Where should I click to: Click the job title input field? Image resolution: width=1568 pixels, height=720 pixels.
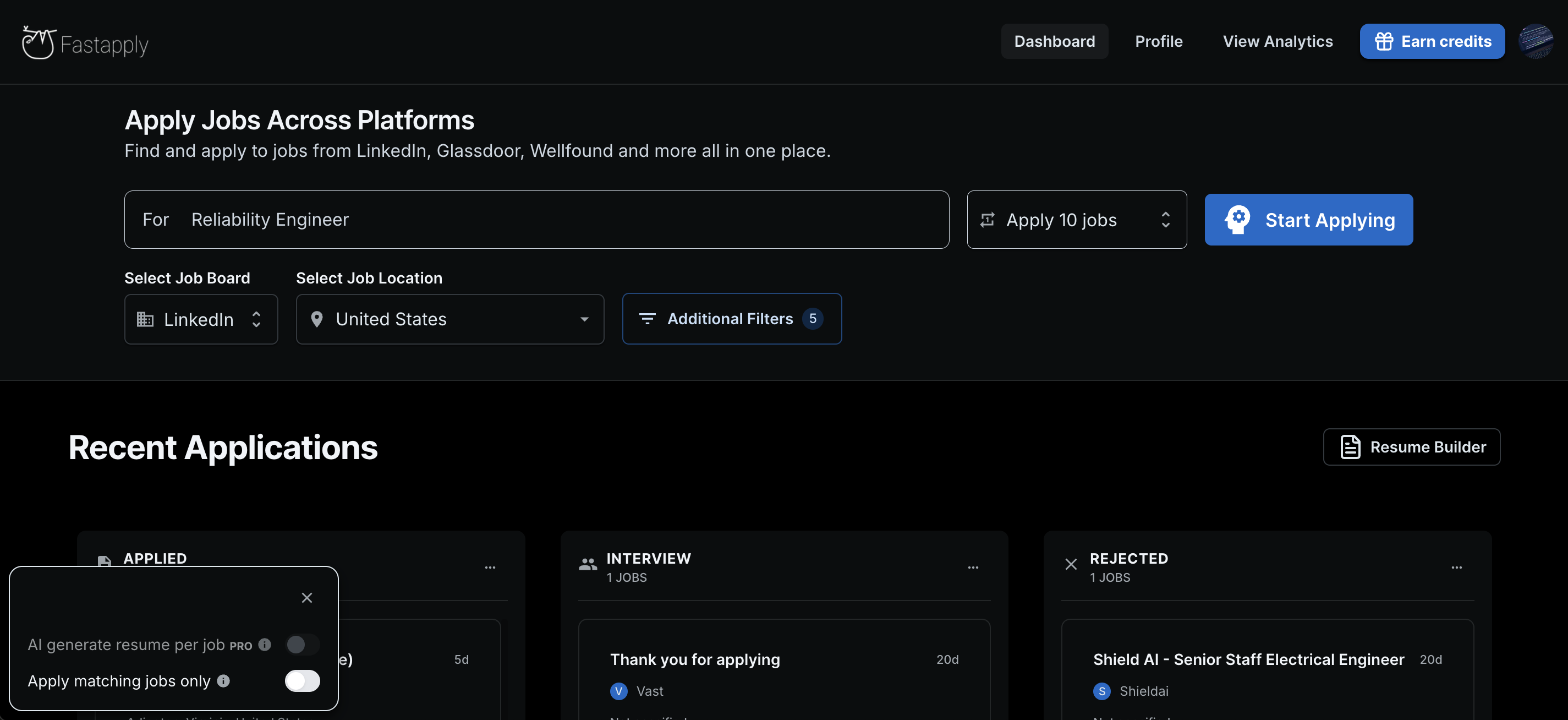[536, 219]
